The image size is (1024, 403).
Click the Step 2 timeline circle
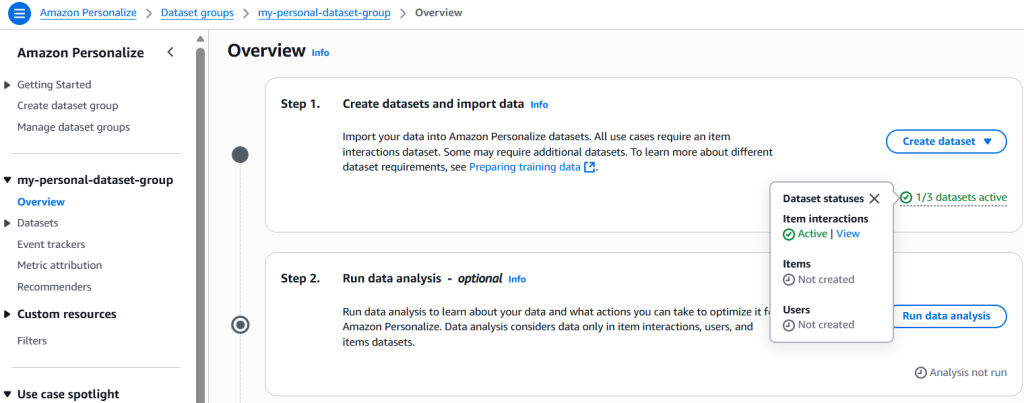tap(240, 325)
